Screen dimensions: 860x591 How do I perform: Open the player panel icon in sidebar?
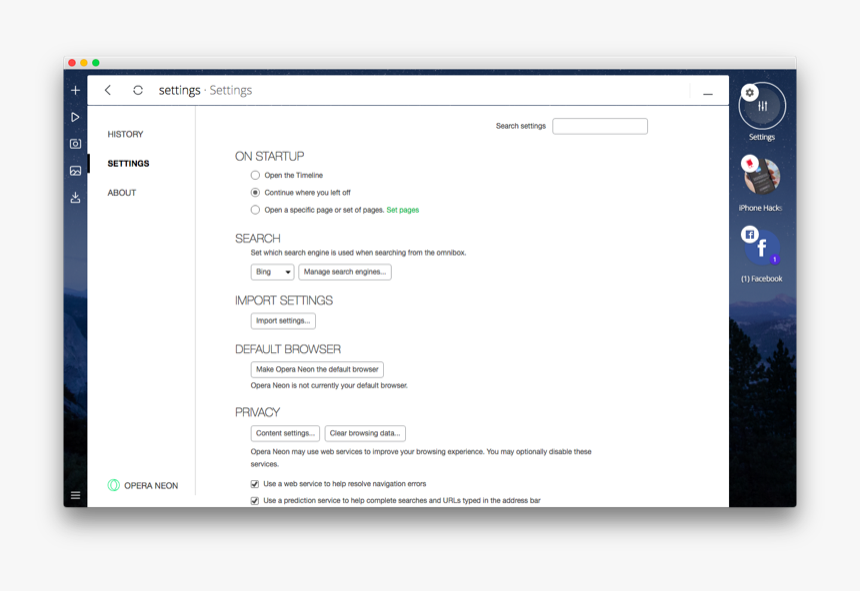(x=76, y=117)
